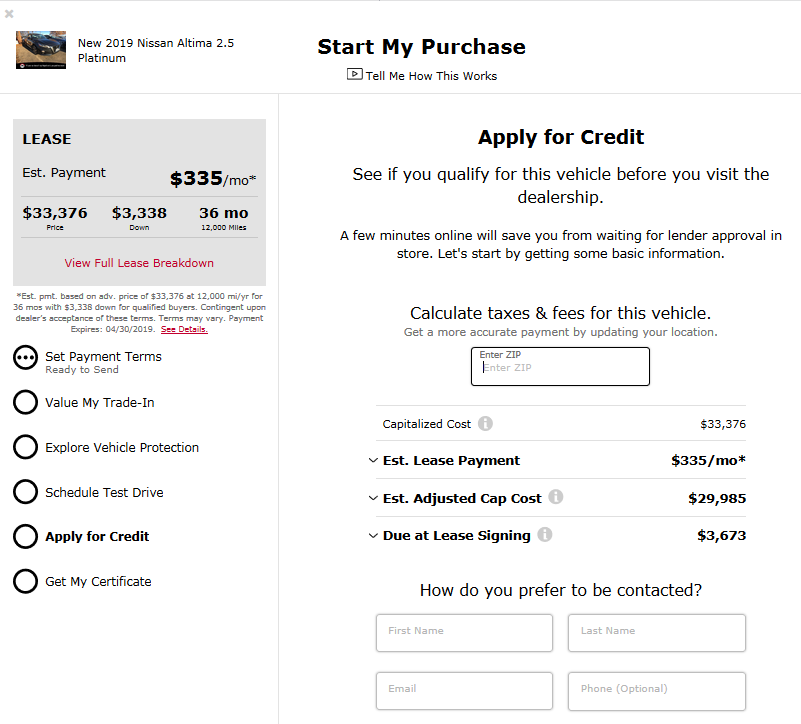
Task: Go to Apply for Credit step
Action: coord(97,536)
